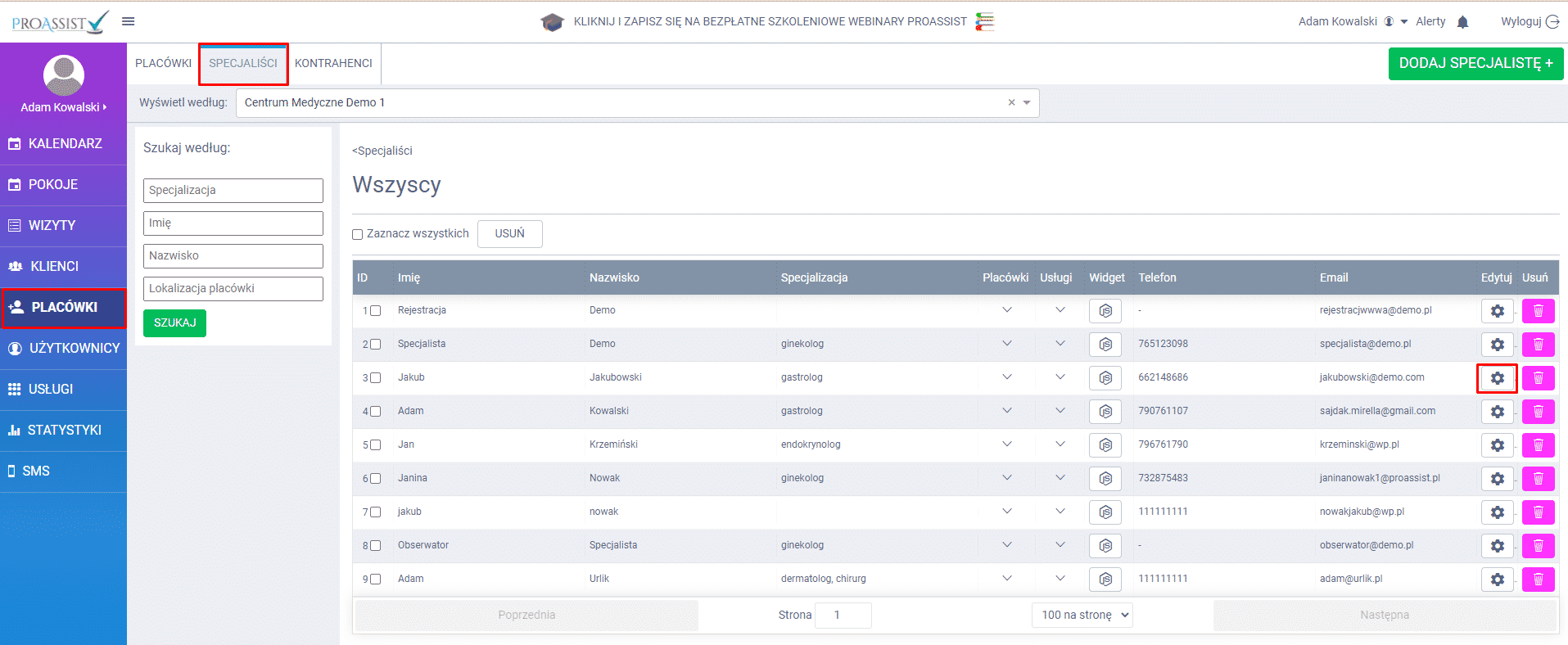Viewport: 1568px width, 645px height.
Task: Edit Adam Kowalski with the gear icon
Action: coord(1498,412)
